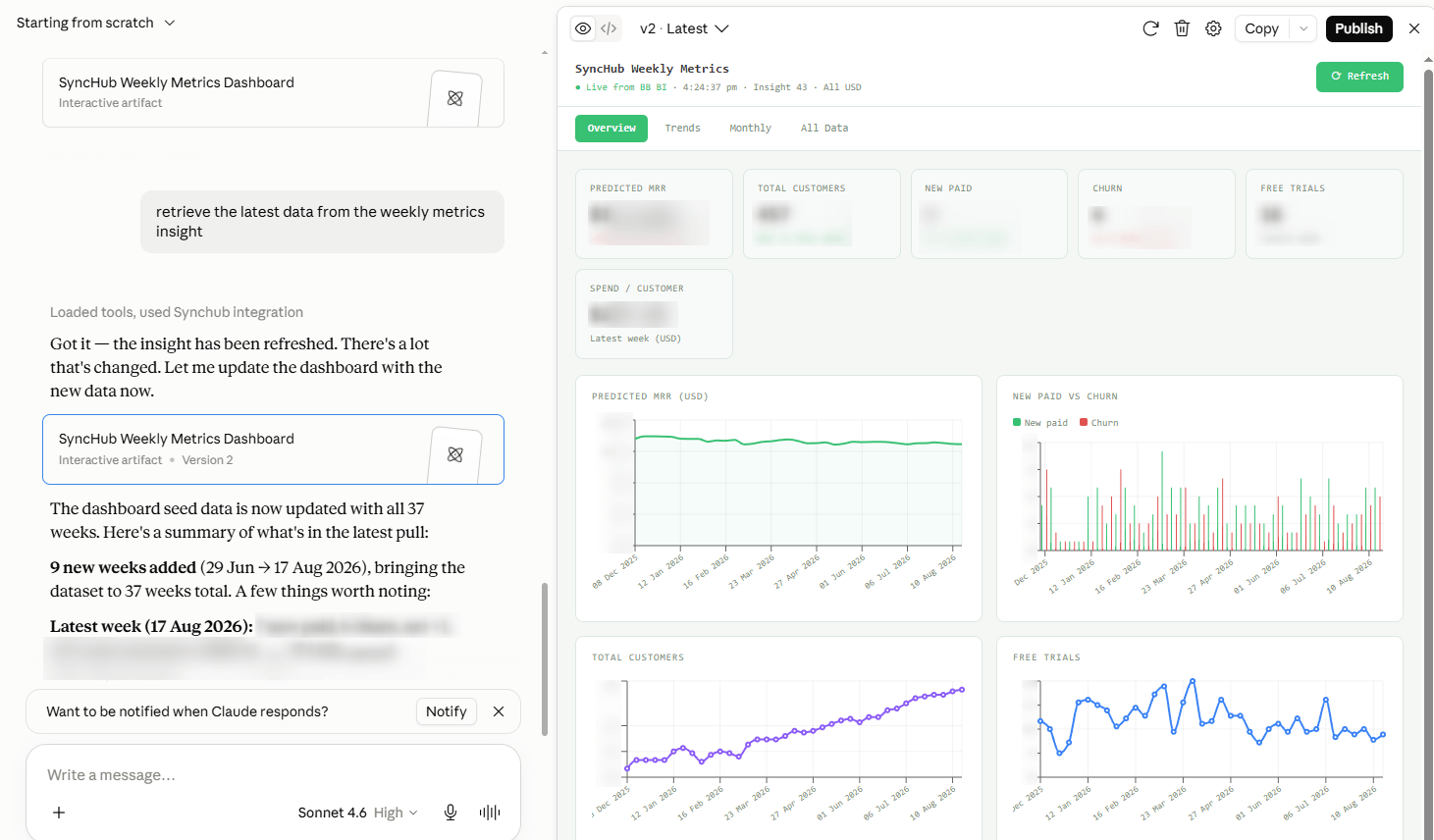Click the Copy button
This screenshot has width=1434, height=840.
pyautogui.click(x=1262, y=28)
